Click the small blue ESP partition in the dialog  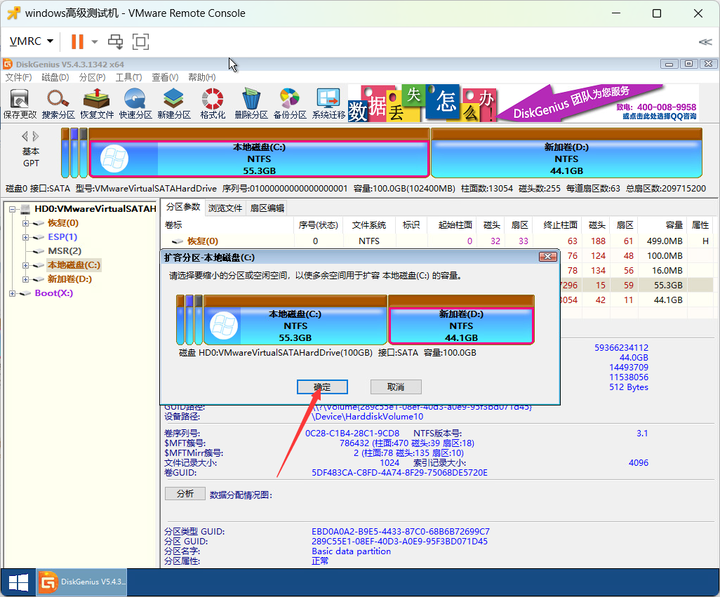[189, 320]
